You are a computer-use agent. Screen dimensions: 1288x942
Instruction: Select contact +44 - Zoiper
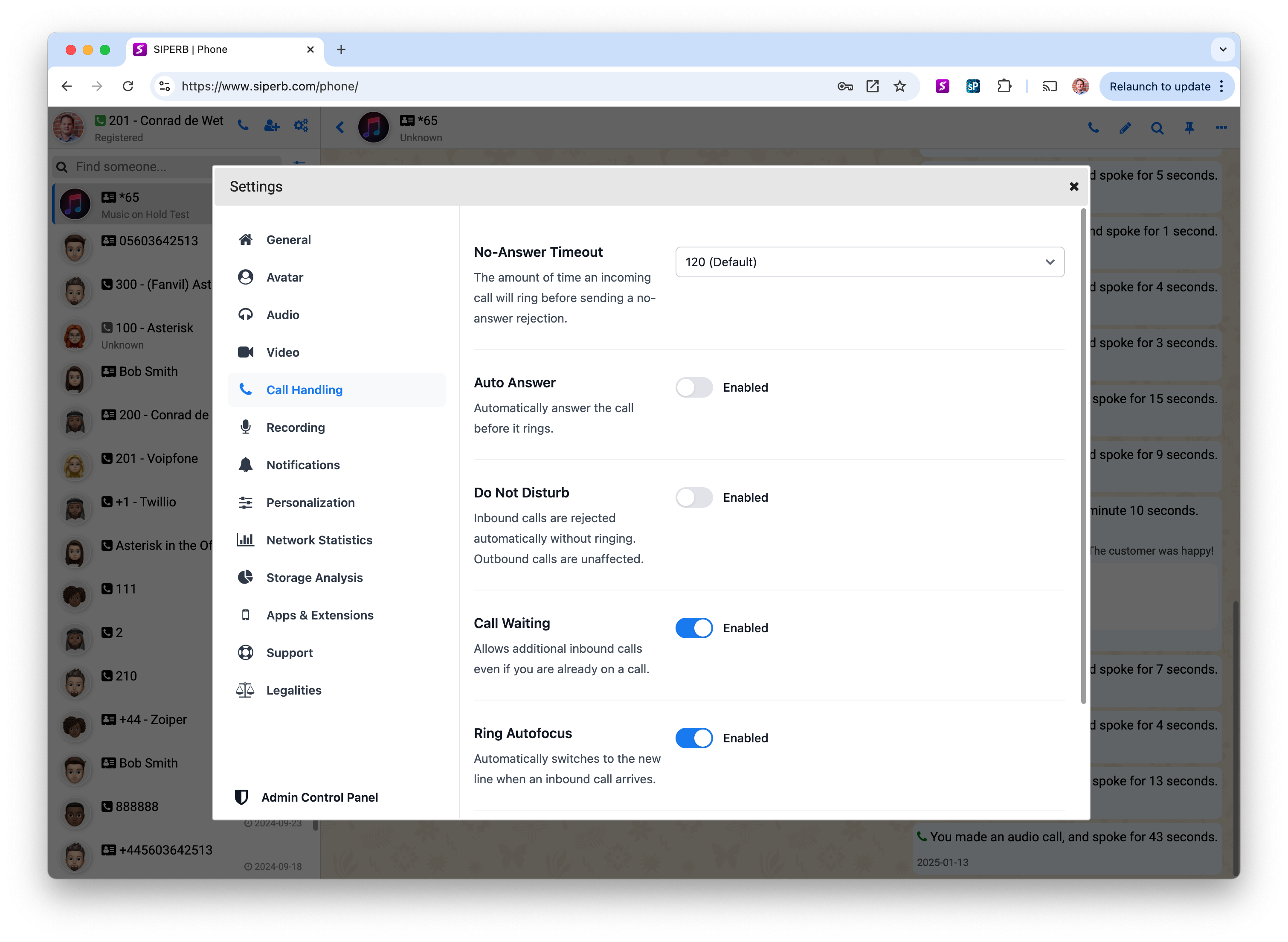(x=132, y=726)
